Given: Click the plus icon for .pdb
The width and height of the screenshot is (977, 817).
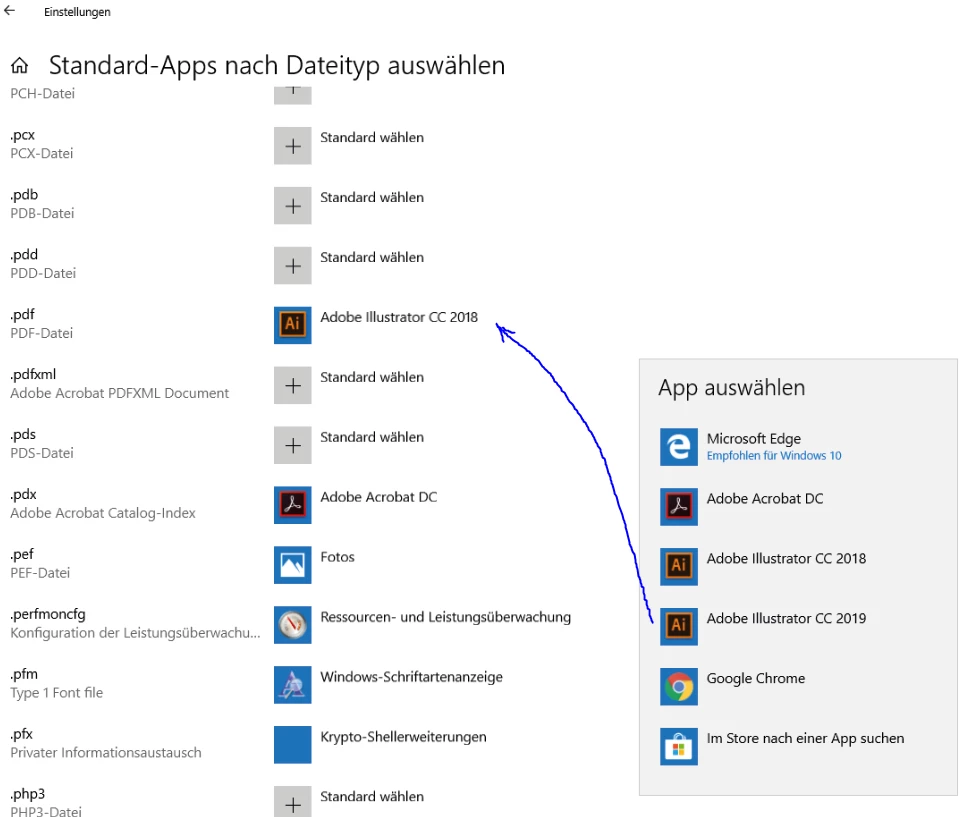Looking at the screenshot, I should pos(292,206).
